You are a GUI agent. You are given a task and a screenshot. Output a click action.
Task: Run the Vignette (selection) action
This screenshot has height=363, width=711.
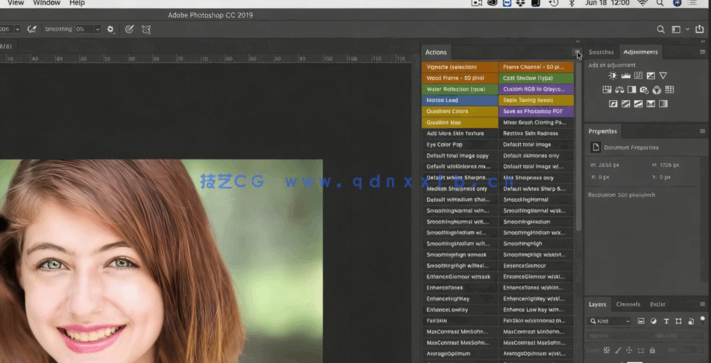pos(460,67)
